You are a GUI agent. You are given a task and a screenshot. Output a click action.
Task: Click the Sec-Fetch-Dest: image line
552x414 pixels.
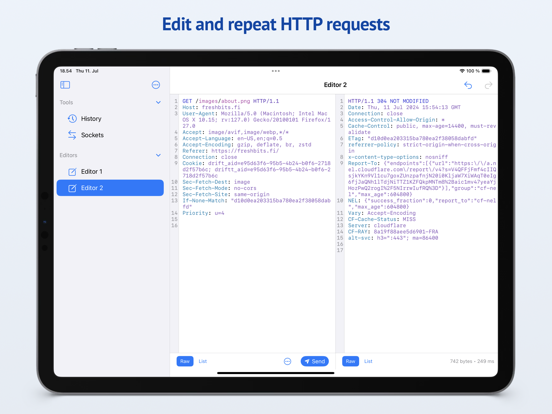(x=216, y=182)
